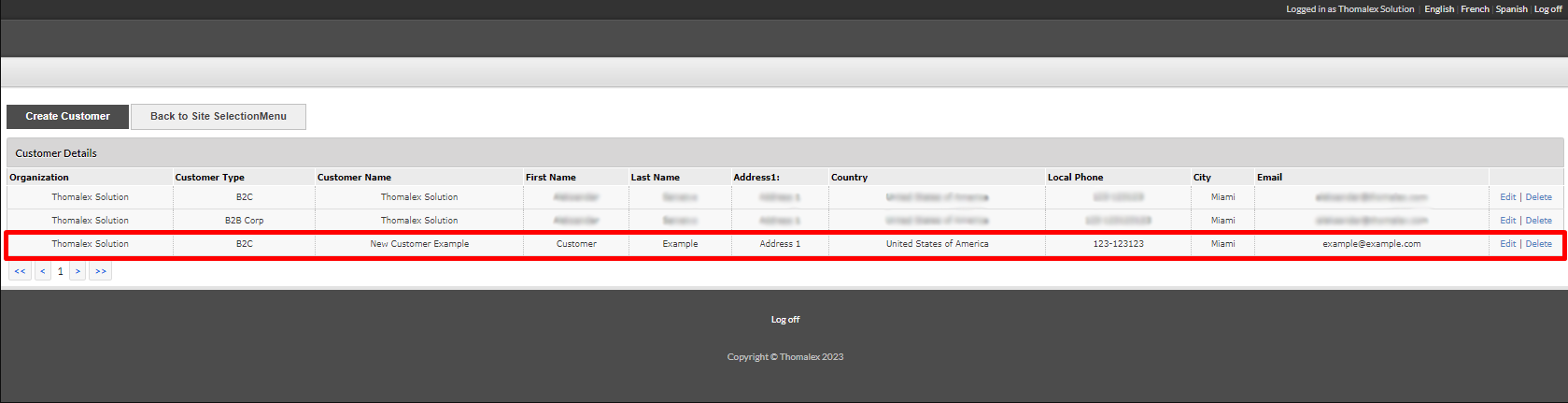Go to next page of customers
The image size is (1568, 403).
click(78, 271)
